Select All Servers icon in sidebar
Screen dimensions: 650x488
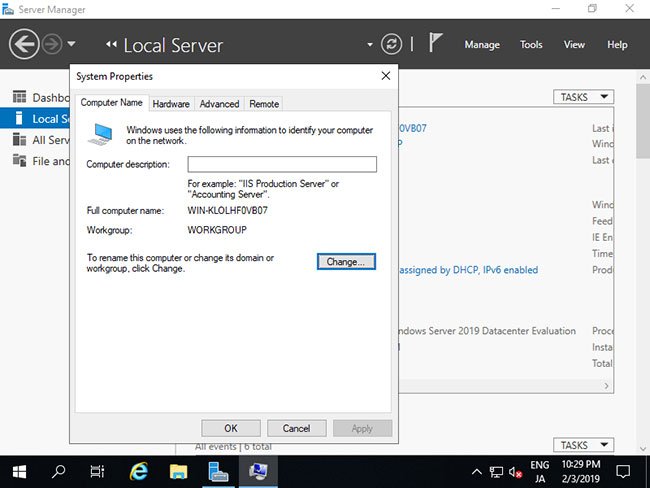coord(19,140)
